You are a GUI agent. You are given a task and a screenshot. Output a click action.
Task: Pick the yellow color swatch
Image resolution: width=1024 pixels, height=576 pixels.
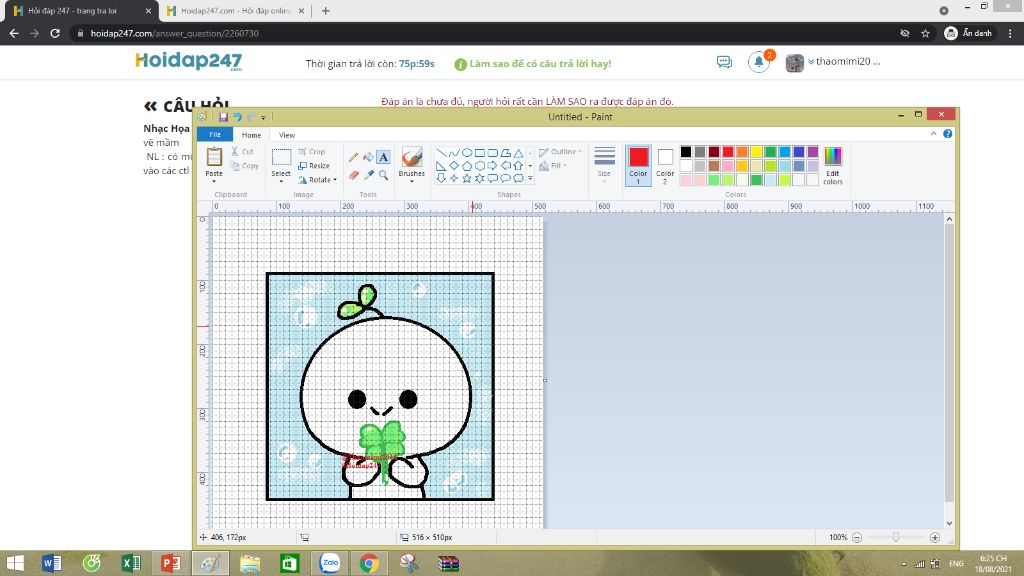point(756,152)
